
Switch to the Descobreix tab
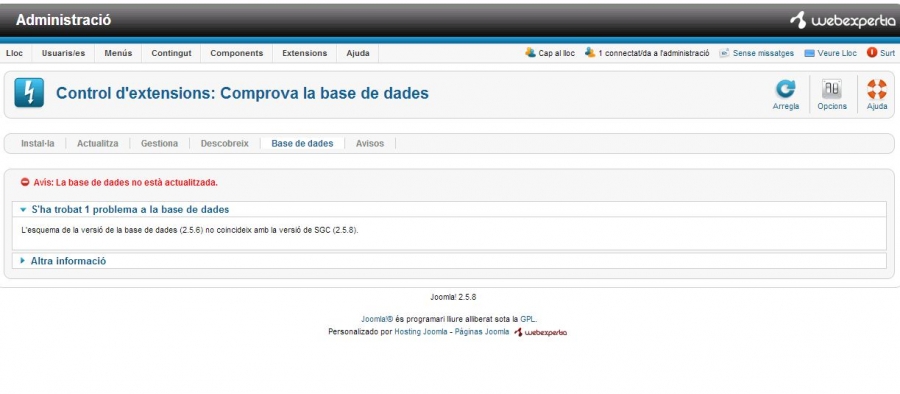tap(224, 144)
